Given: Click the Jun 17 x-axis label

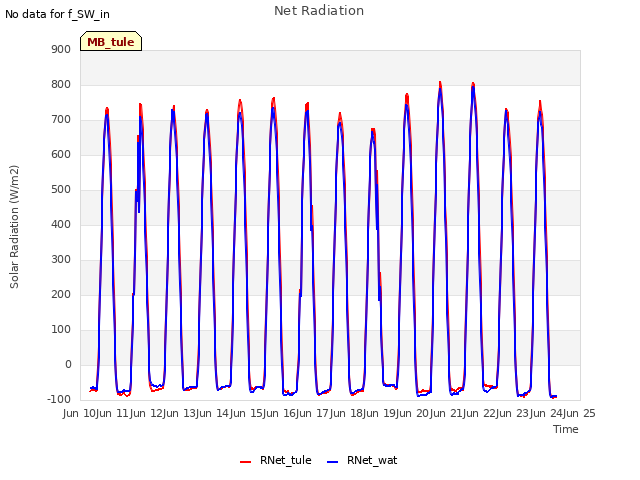Looking at the screenshot, I should pos(314,413).
